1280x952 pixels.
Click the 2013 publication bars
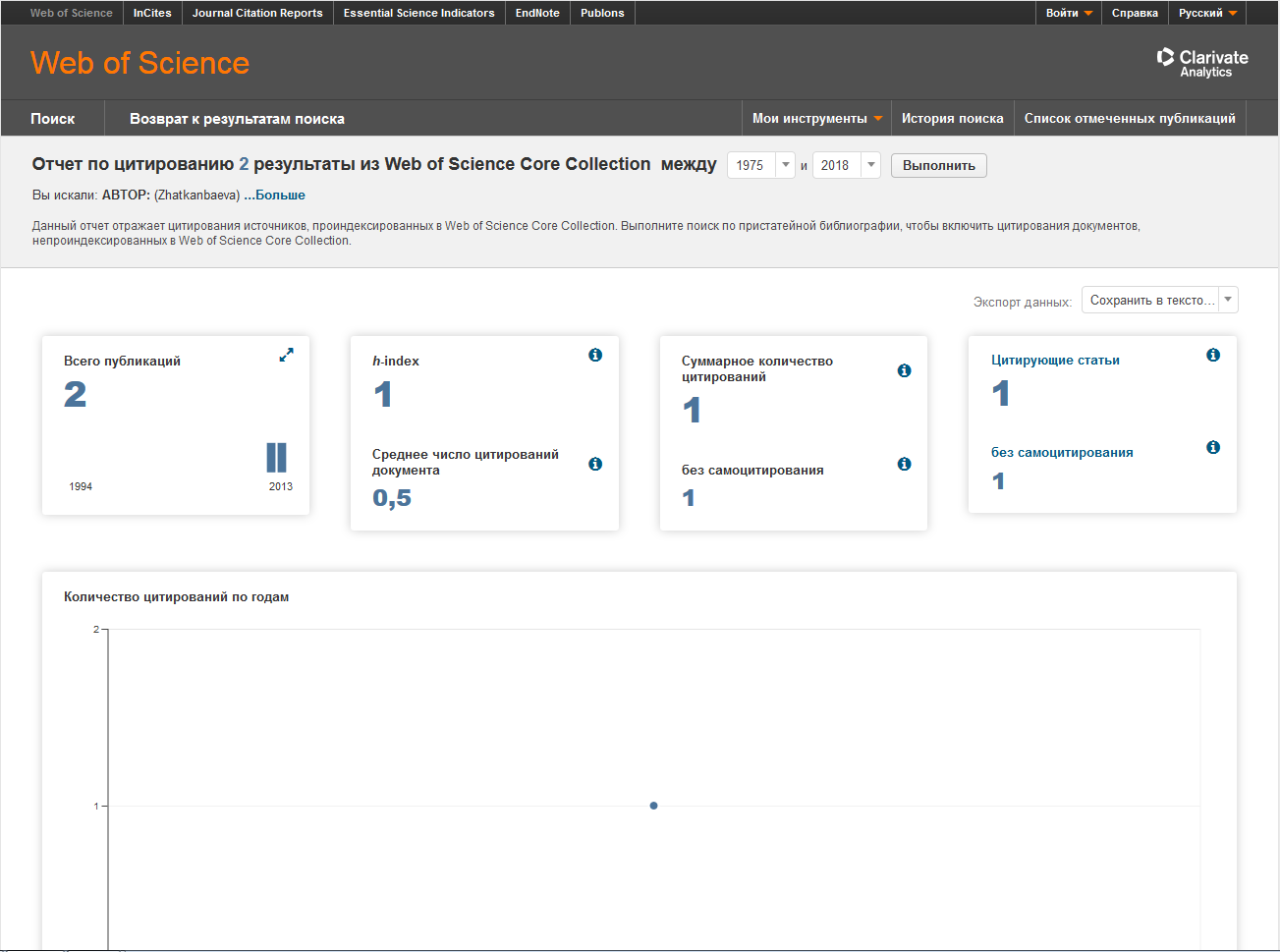(277, 458)
